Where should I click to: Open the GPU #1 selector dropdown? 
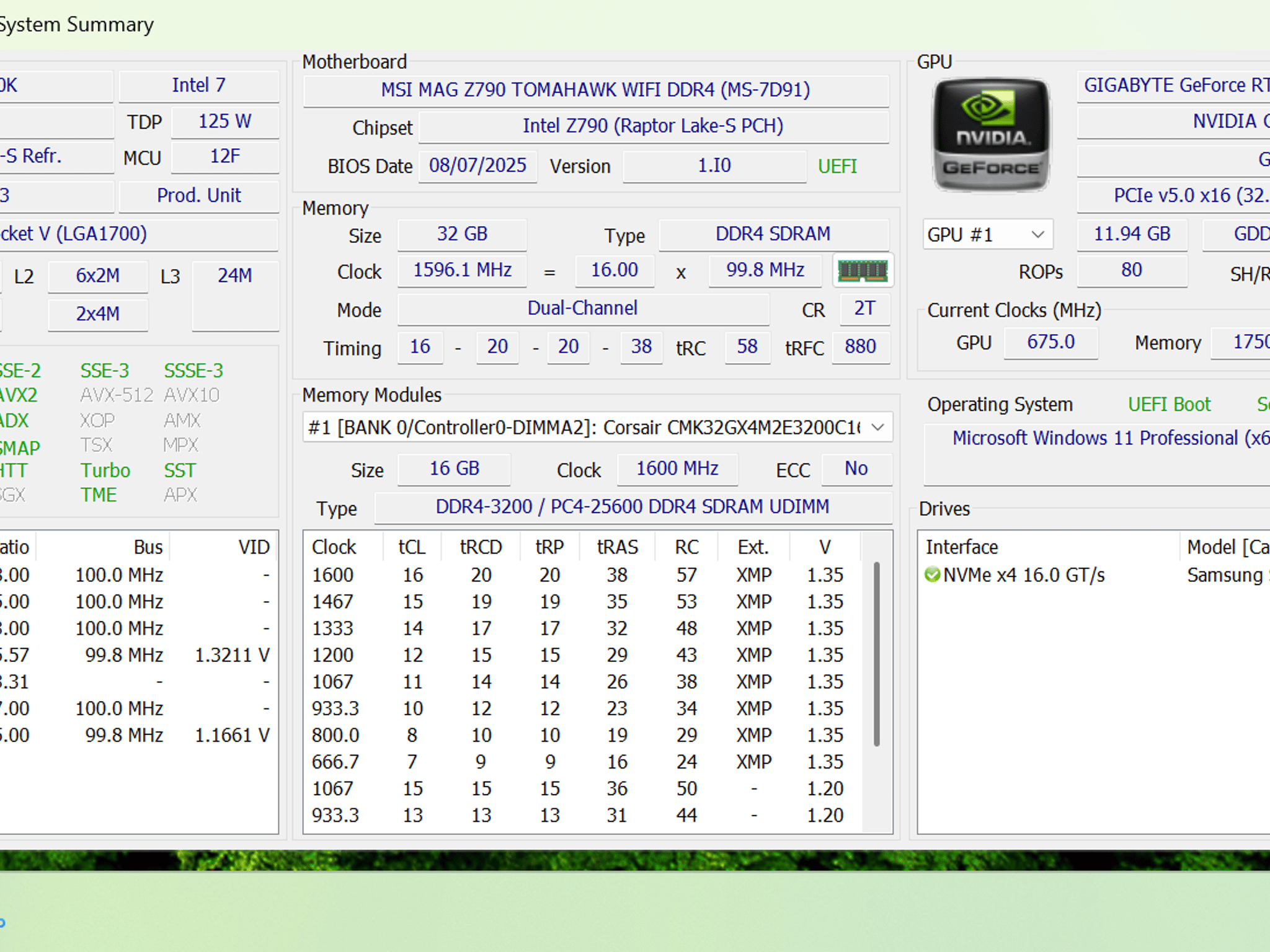click(987, 235)
